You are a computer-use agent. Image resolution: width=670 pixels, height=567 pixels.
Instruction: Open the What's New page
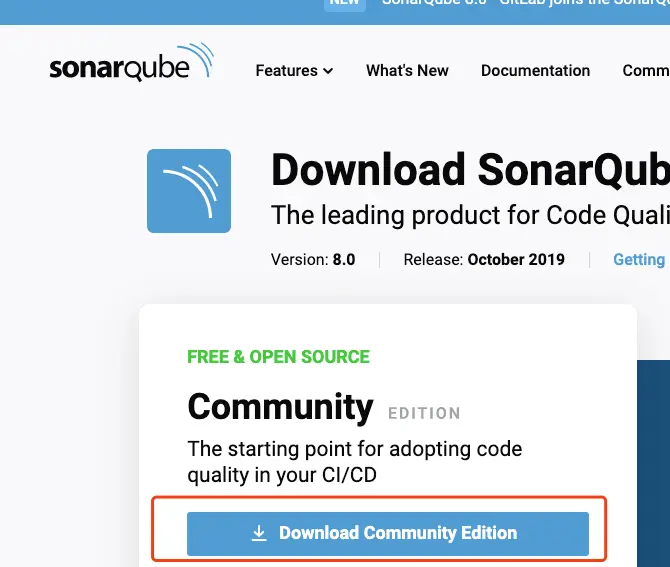click(x=407, y=71)
